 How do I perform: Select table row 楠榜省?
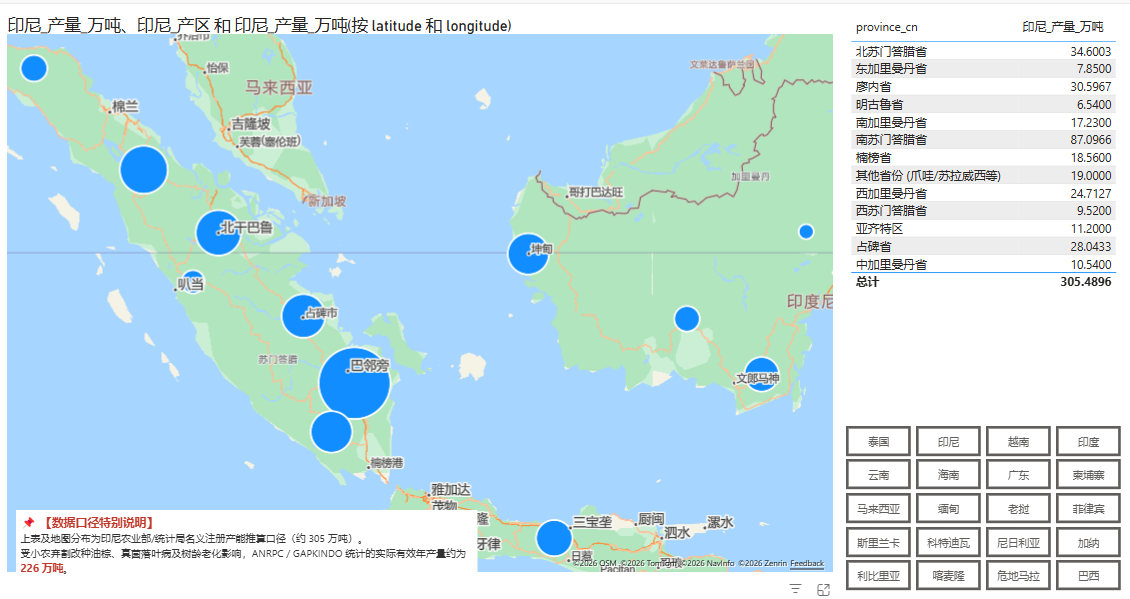pyautogui.click(x=983, y=157)
